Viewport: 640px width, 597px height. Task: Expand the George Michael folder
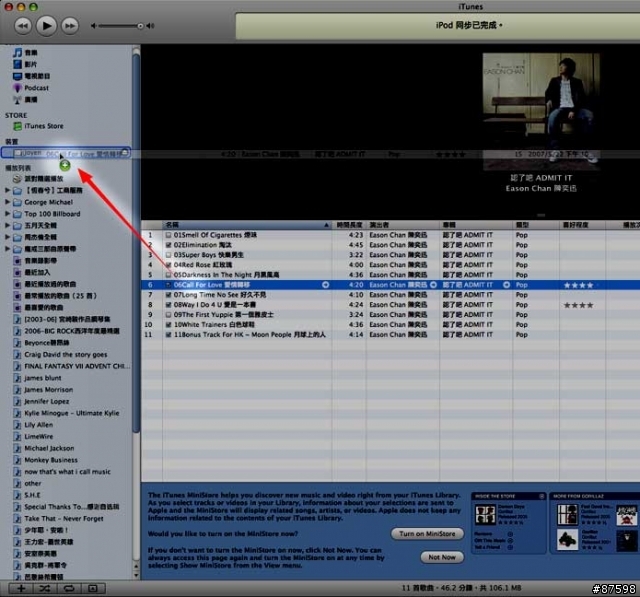coord(7,202)
